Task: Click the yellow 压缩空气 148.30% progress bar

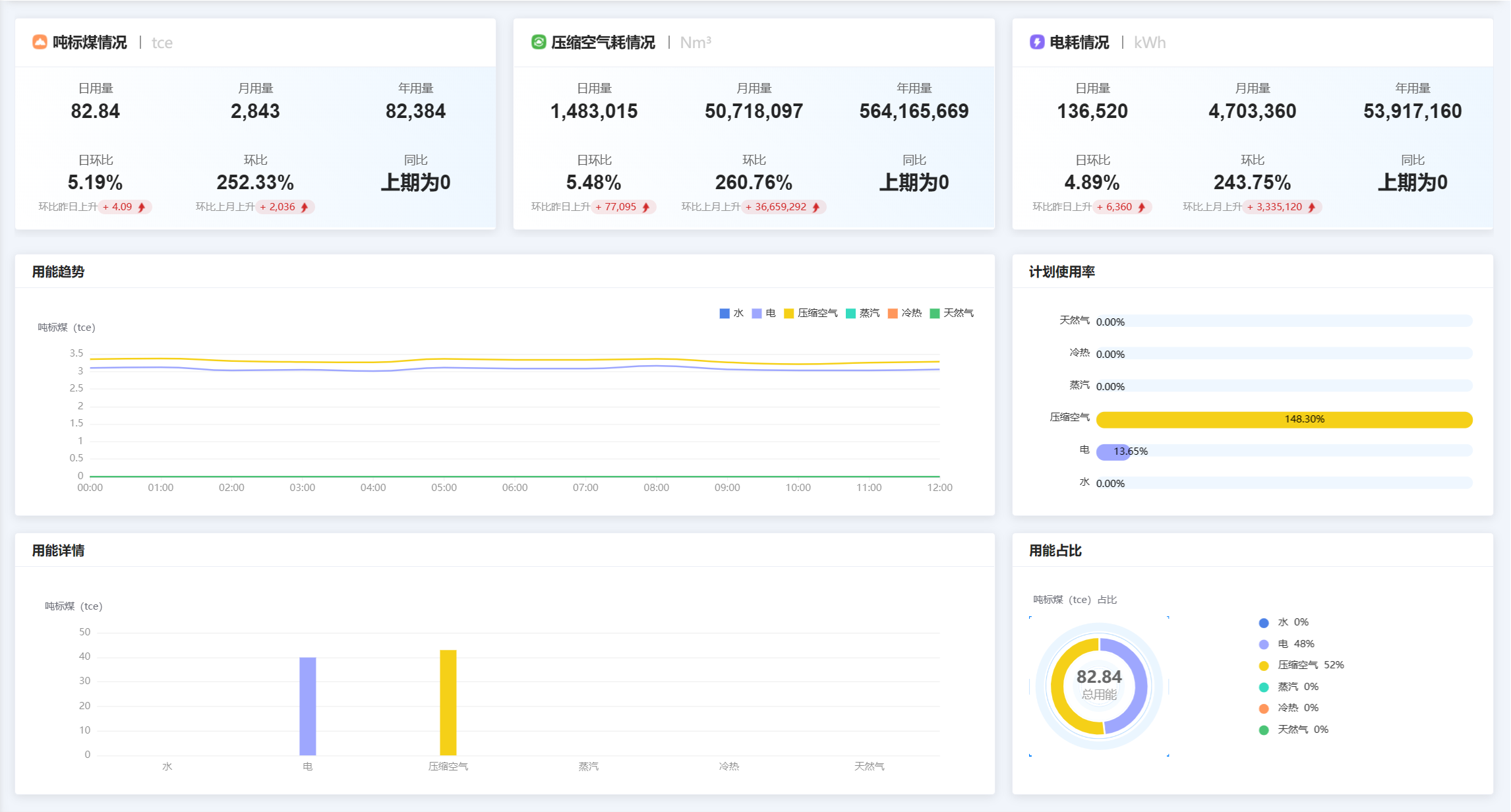Action: point(1284,419)
